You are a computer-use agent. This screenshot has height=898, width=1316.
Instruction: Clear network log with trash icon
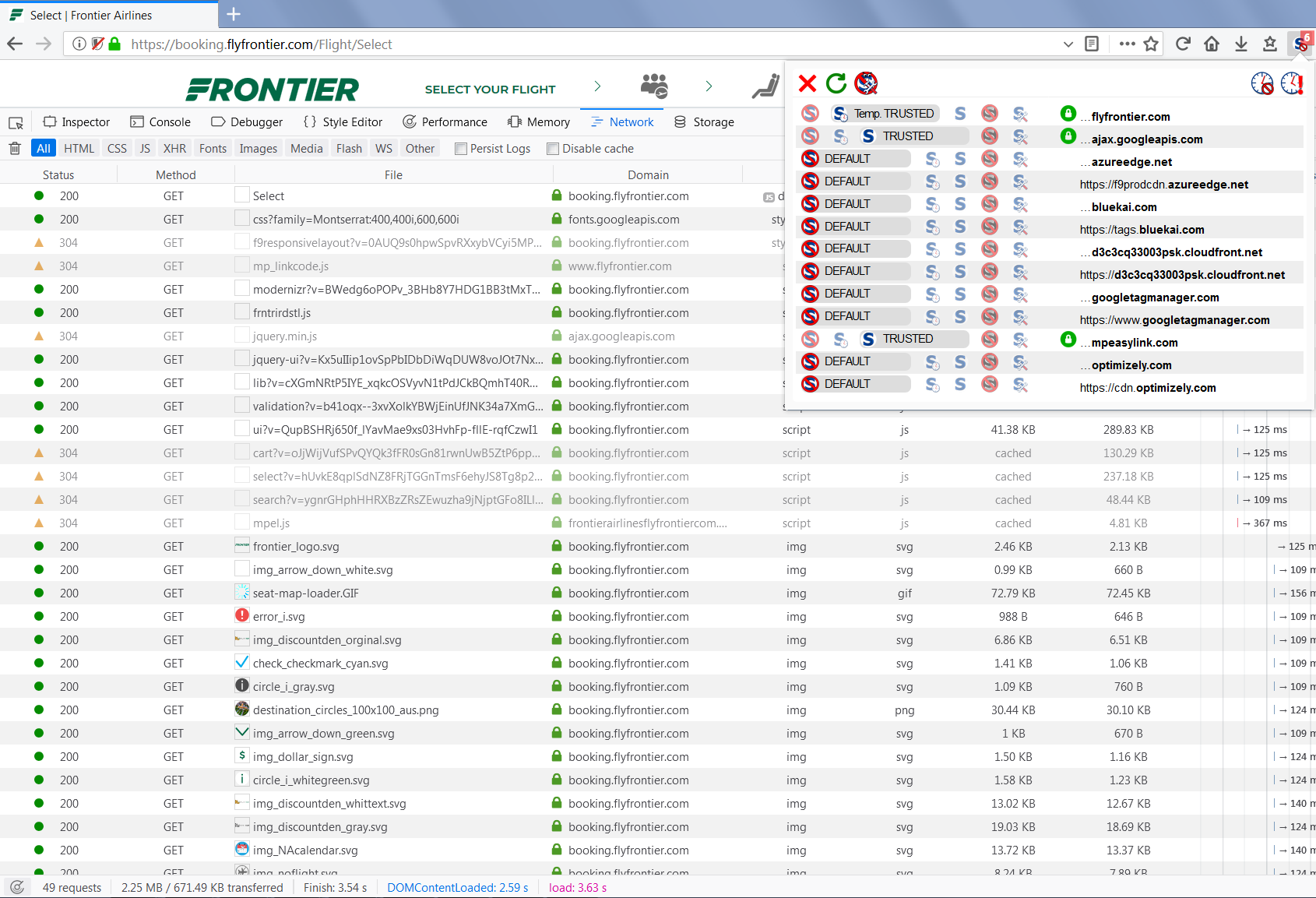coord(15,148)
